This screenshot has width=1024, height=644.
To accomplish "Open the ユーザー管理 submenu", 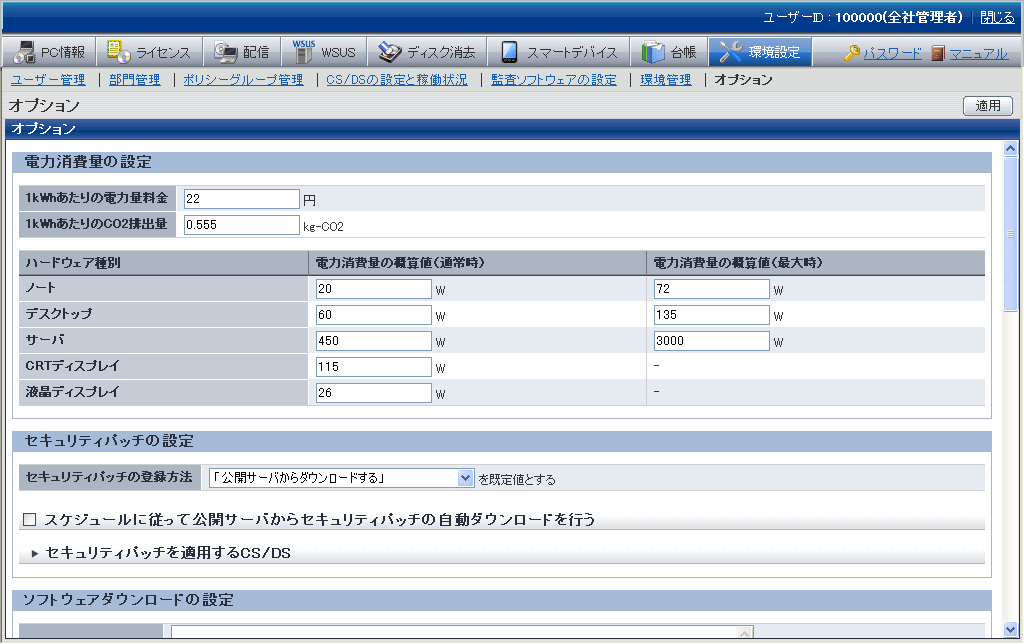I will tap(48, 80).
